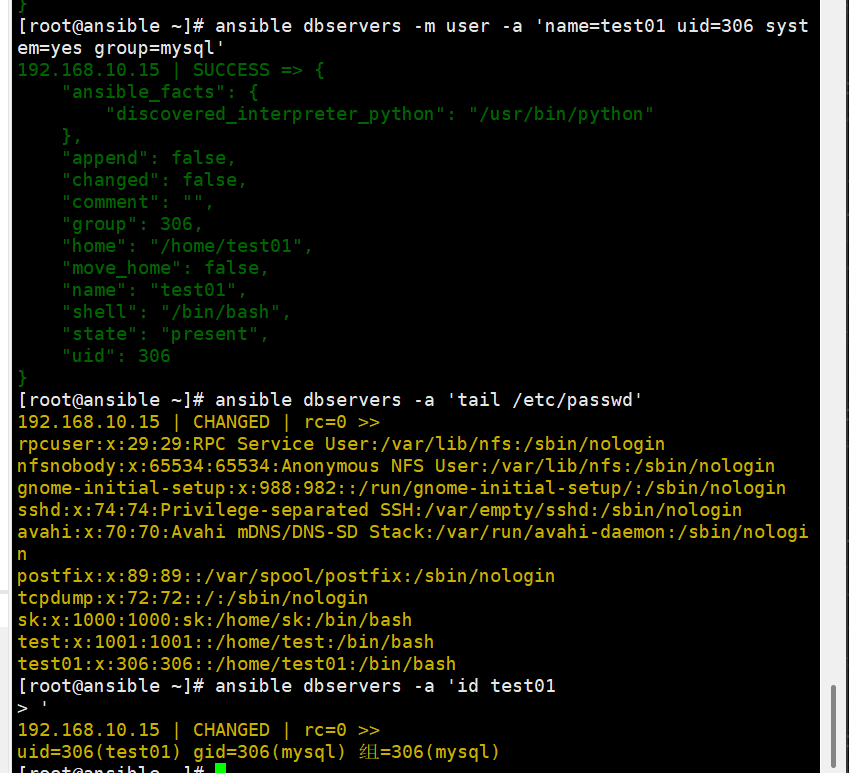Click the "state": "present" line
The width and height of the screenshot is (849, 773).
[165, 335]
